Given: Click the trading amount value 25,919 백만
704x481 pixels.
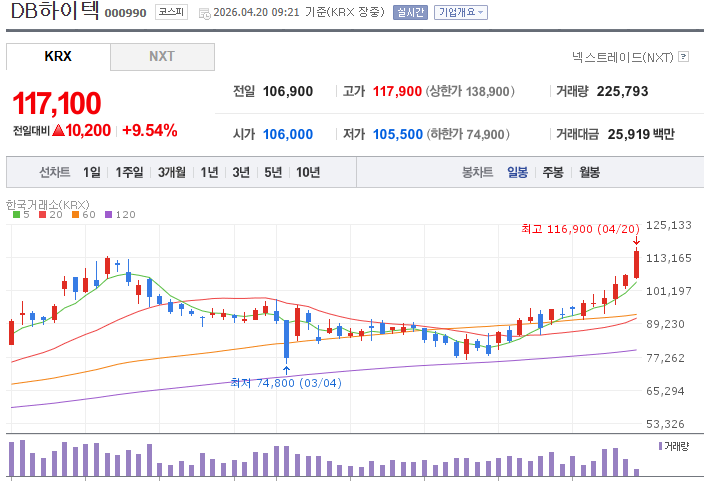Looking at the screenshot, I should click(641, 134).
